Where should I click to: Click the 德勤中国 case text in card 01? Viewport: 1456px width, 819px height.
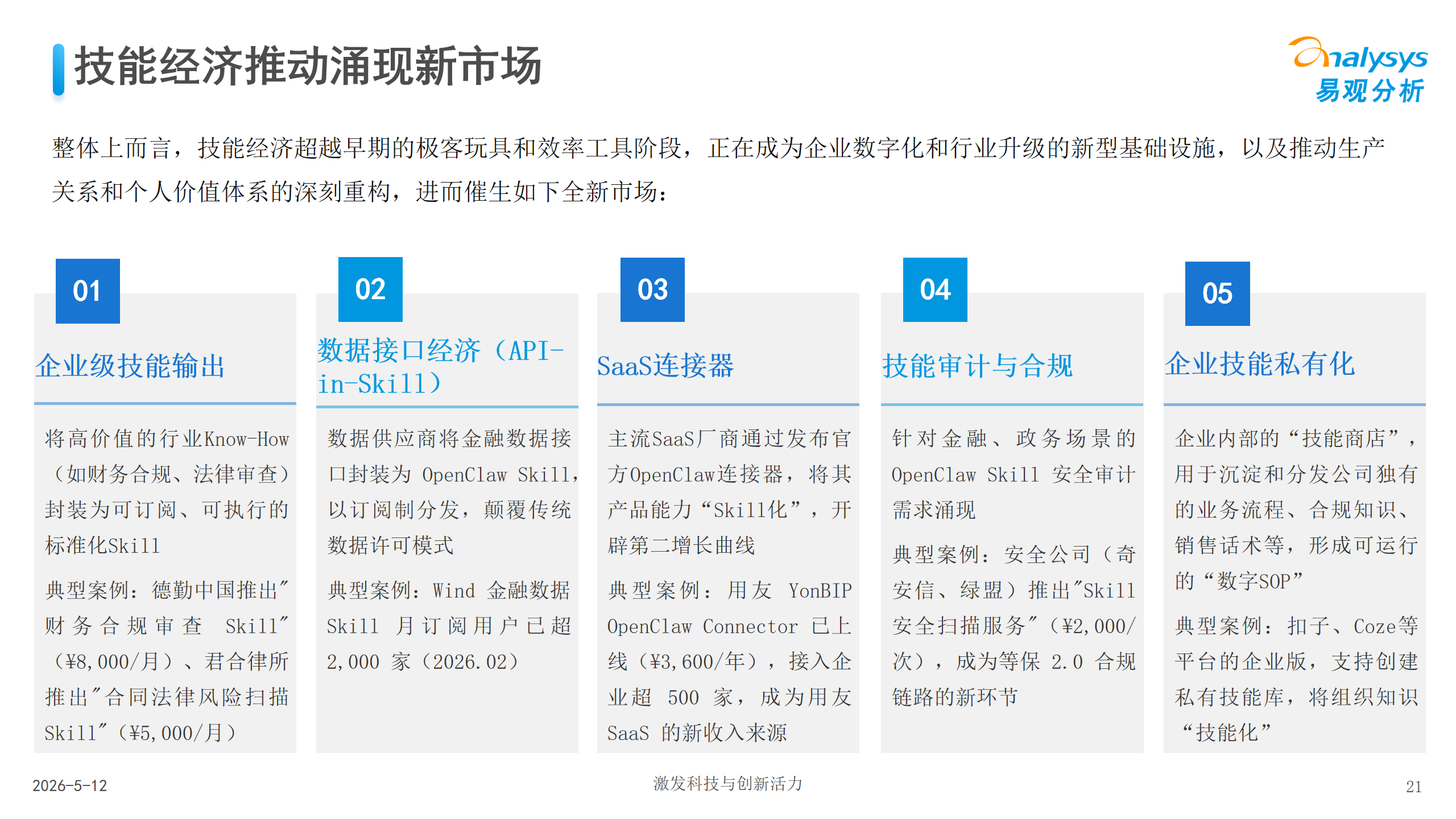pyautogui.click(x=167, y=661)
